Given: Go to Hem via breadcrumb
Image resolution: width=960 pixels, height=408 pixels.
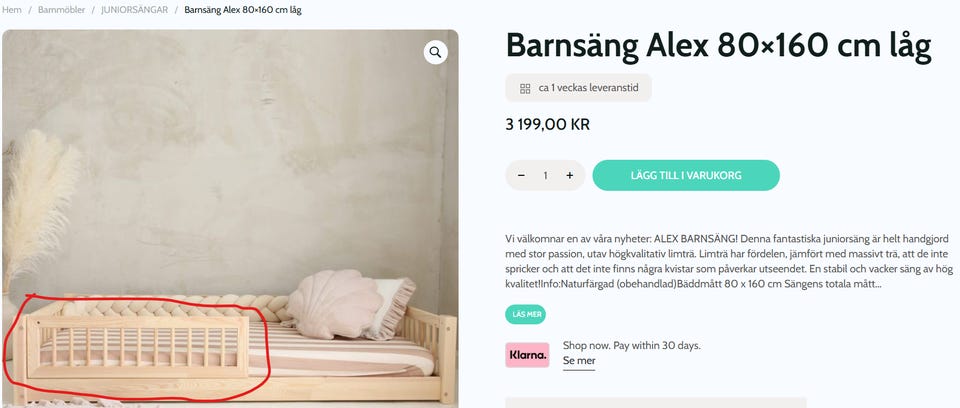Looking at the screenshot, I should pos(12,10).
